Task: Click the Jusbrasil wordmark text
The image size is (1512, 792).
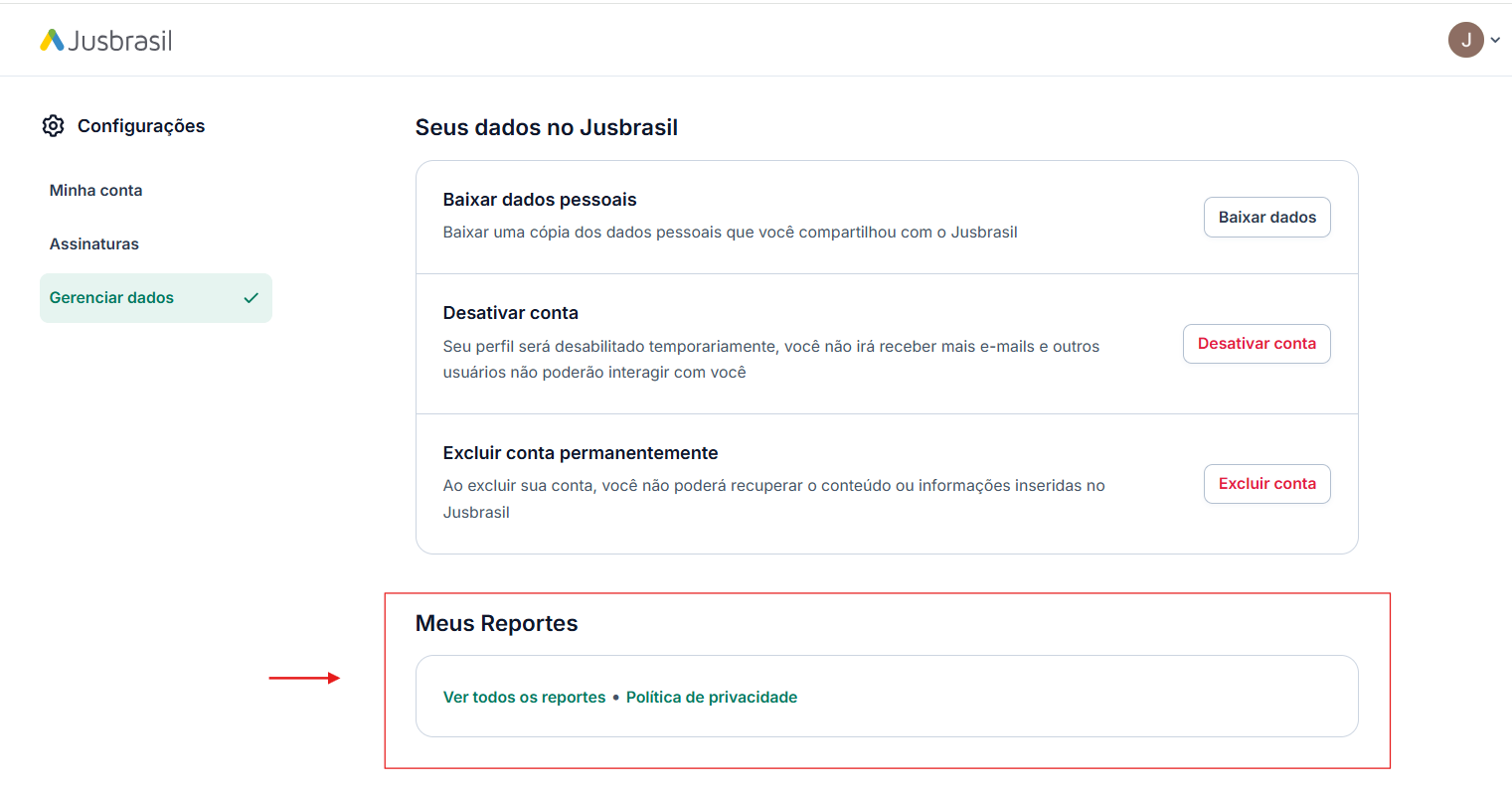Action: [120, 41]
